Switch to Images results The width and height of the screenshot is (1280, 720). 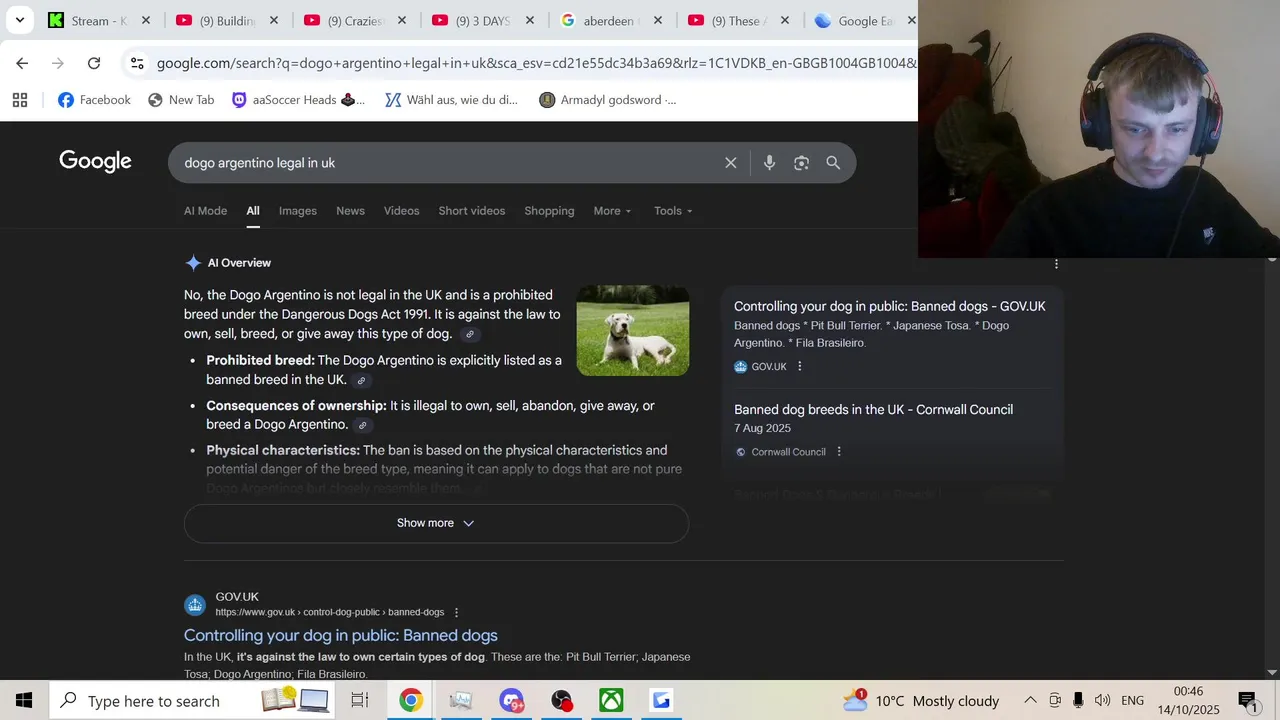pyautogui.click(x=298, y=211)
